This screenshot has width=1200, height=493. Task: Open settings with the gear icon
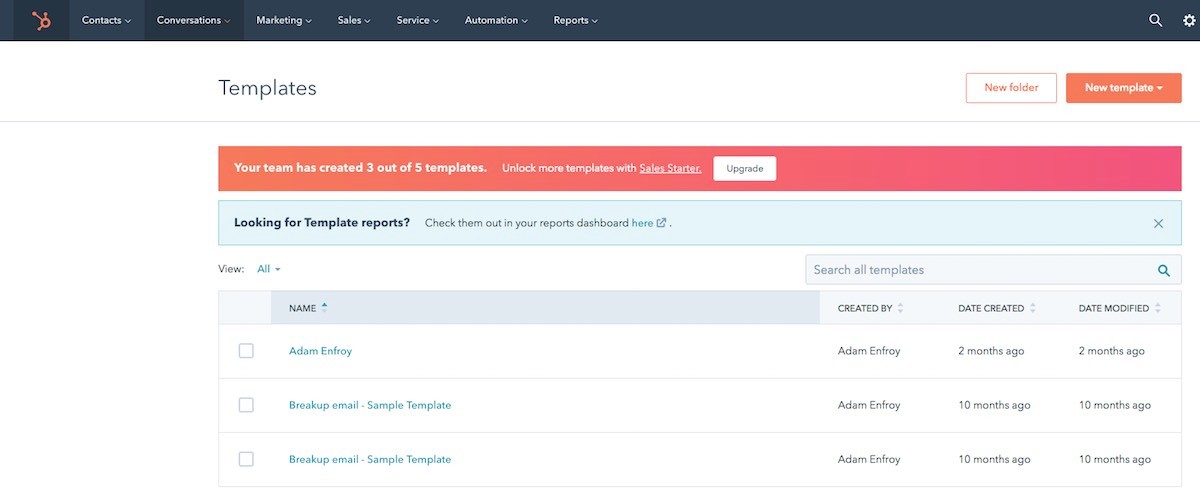(x=1189, y=20)
